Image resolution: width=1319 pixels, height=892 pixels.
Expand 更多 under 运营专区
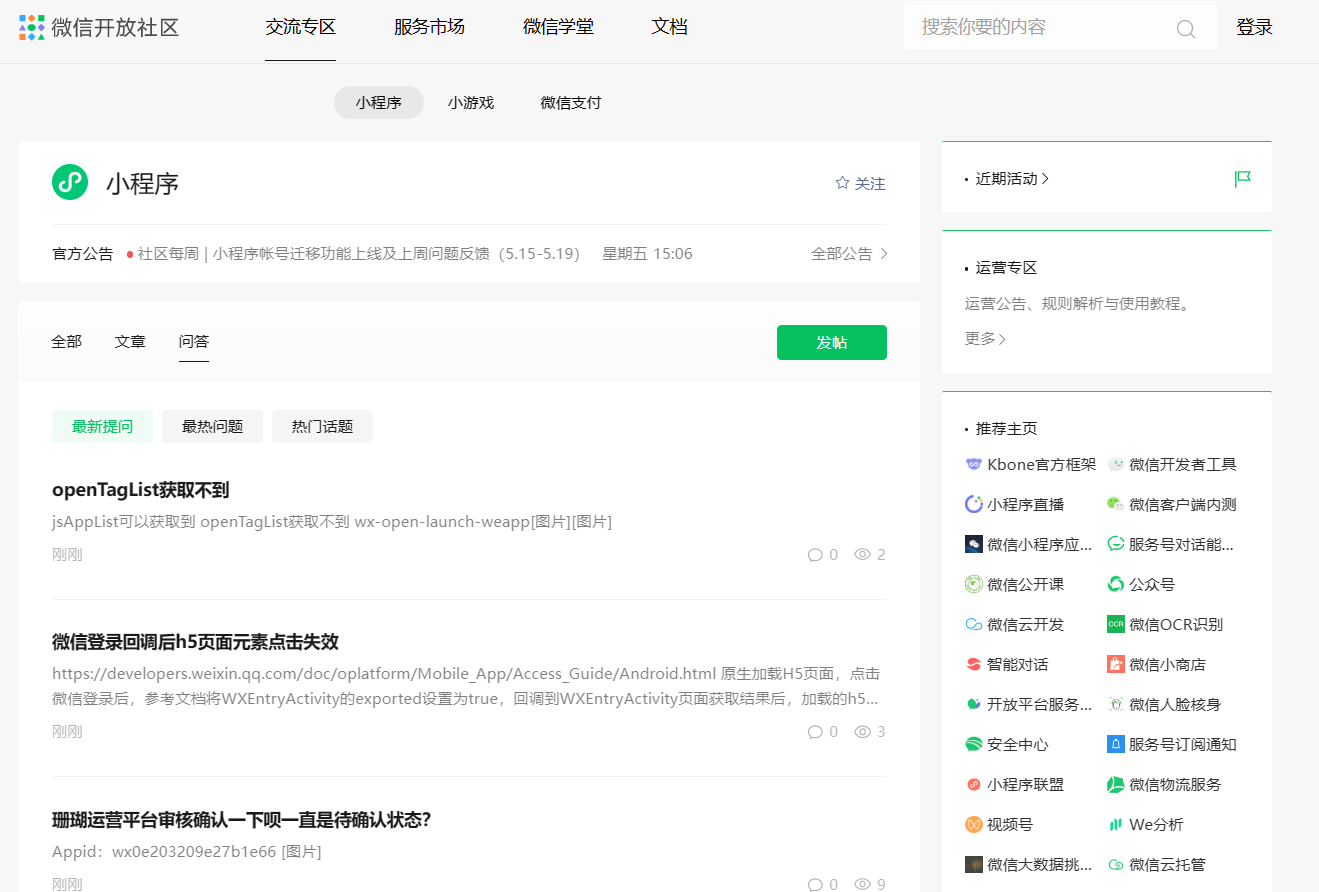[x=985, y=339]
